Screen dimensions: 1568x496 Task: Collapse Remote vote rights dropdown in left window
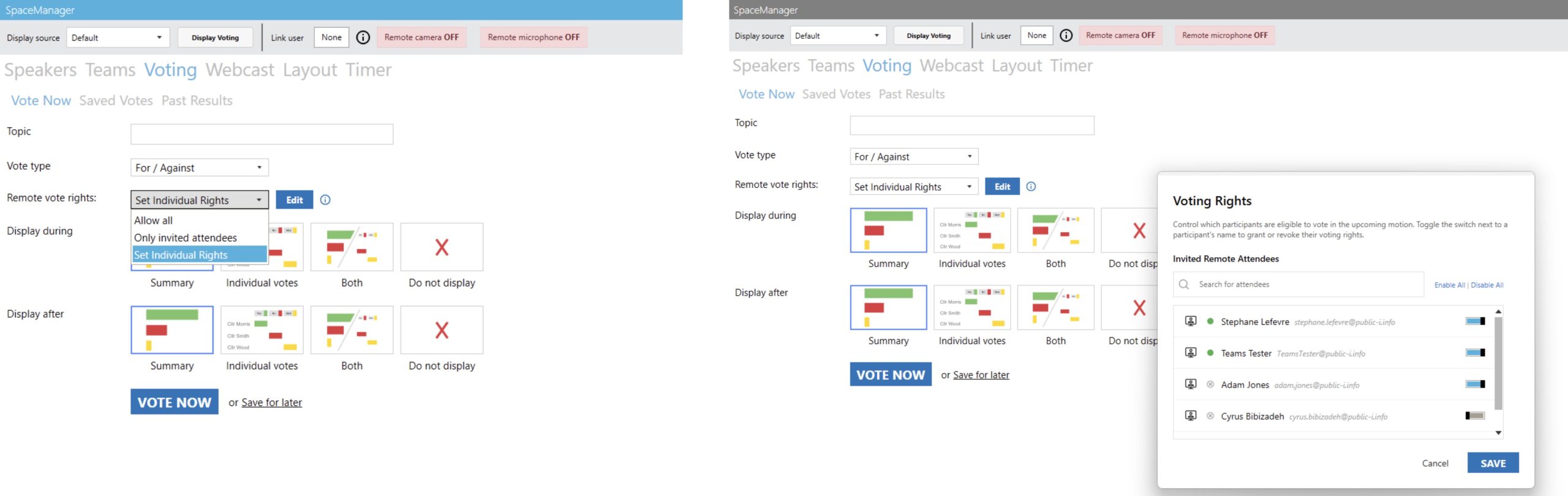tap(200, 200)
